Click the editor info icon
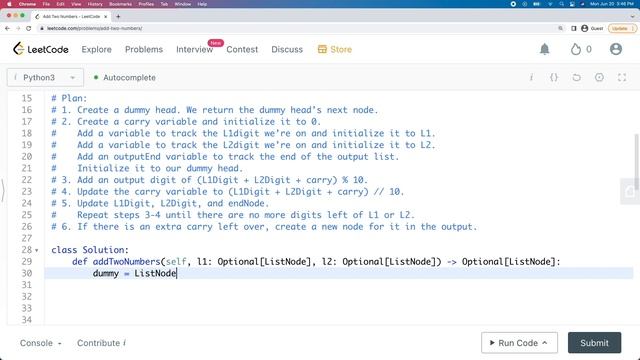 pos(531,78)
